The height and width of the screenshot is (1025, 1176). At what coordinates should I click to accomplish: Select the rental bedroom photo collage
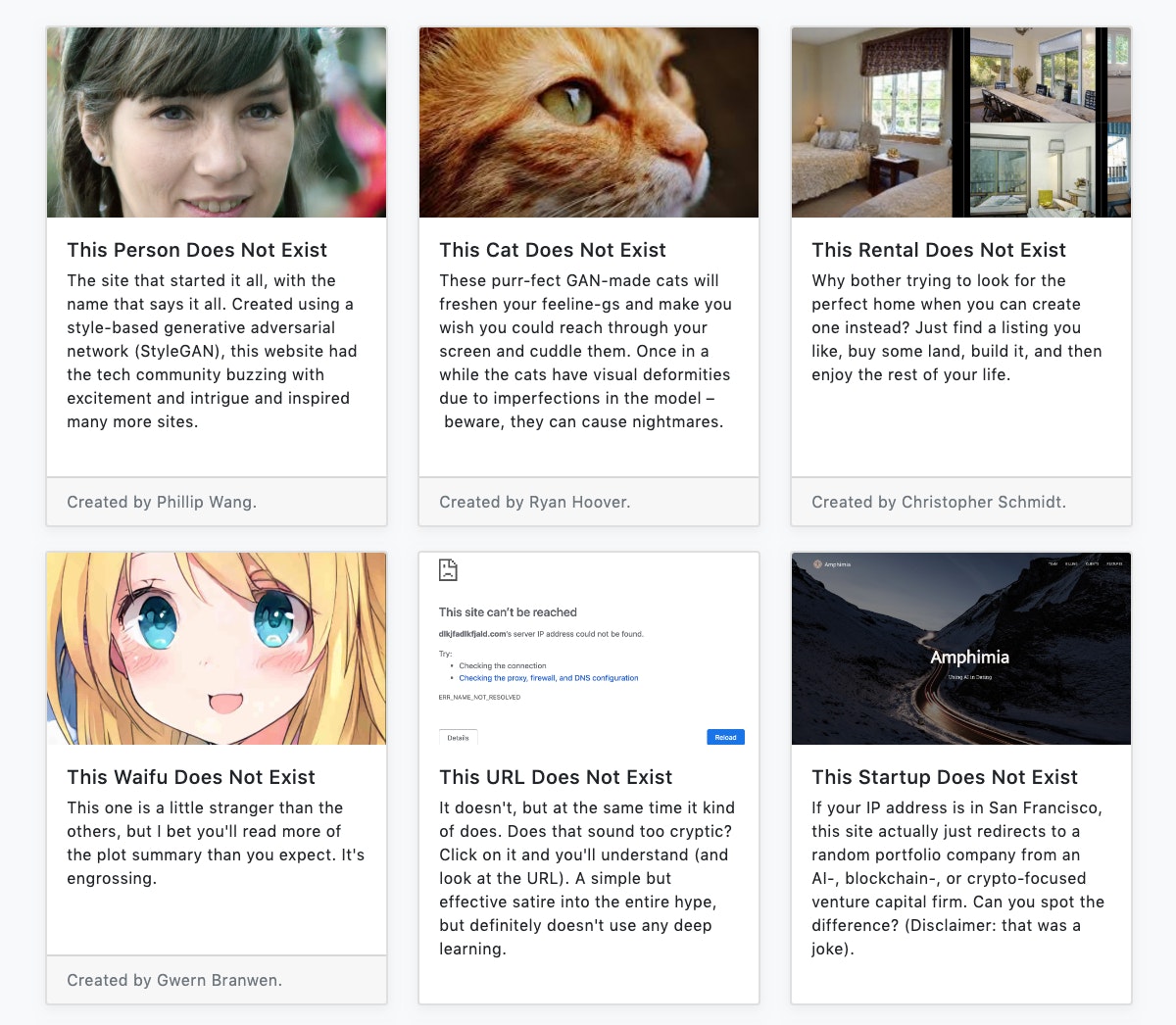[961, 122]
